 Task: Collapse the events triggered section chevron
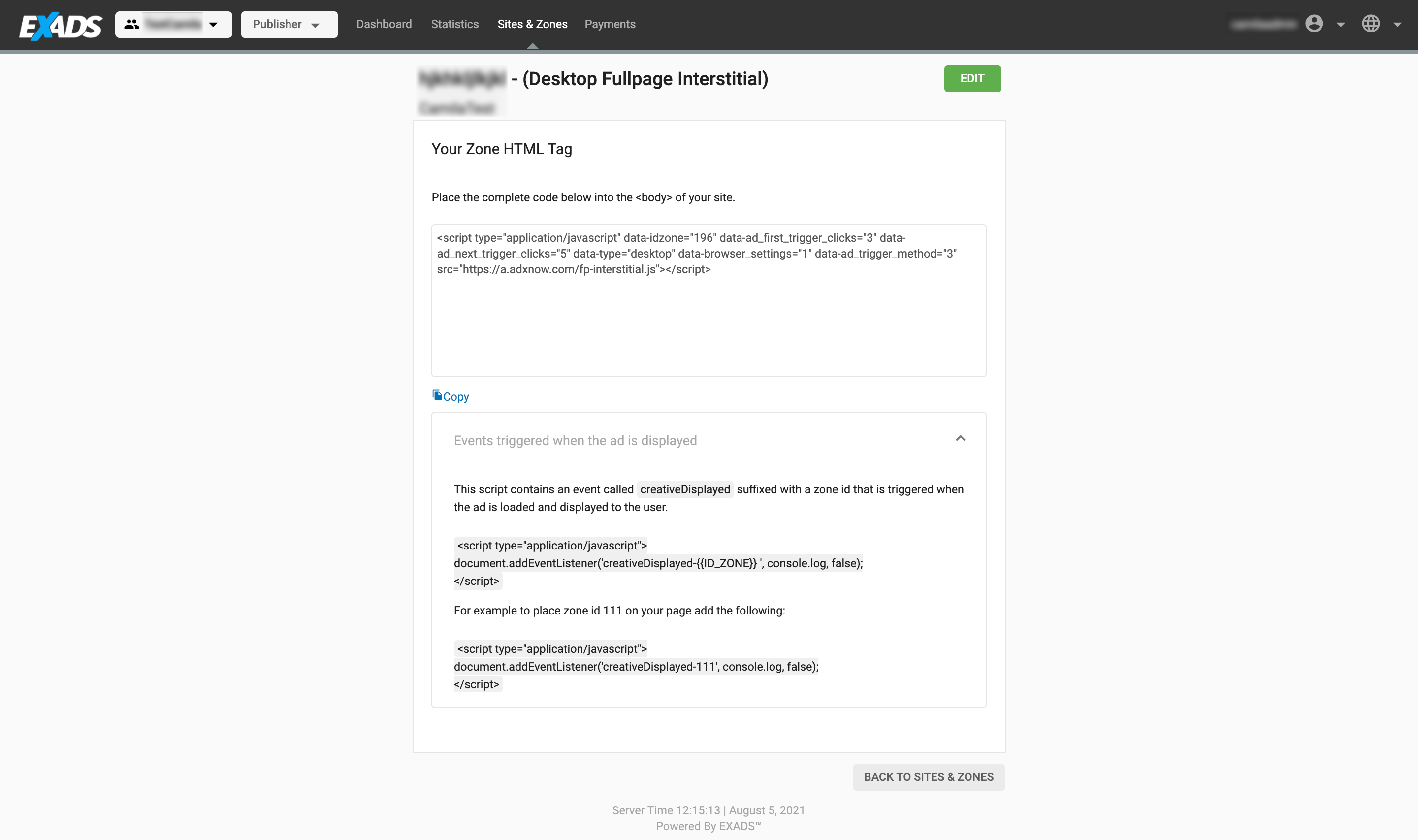pos(960,439)
